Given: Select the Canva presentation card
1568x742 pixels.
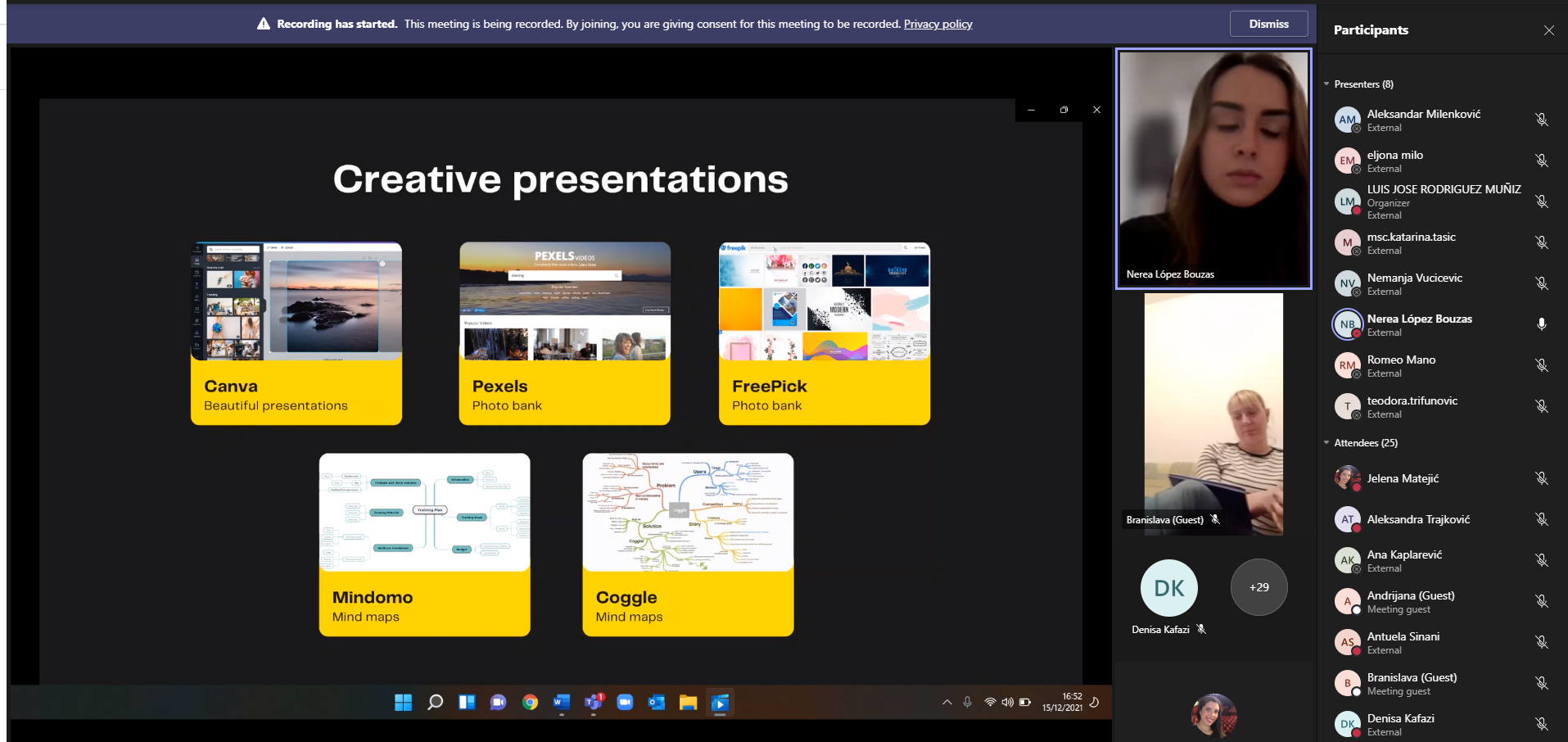Looking at the screenshot, I should [x=296, y=333].
